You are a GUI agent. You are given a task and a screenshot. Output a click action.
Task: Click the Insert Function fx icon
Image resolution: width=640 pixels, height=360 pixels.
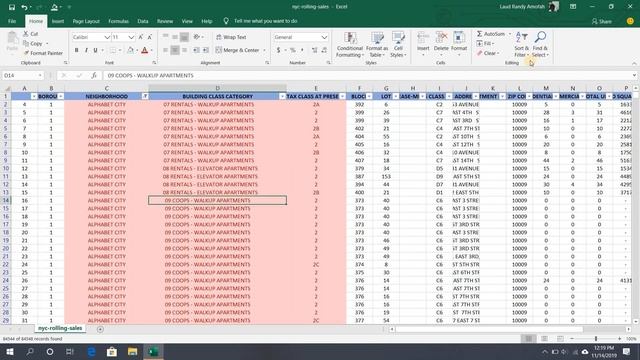(x=94, y=75)
